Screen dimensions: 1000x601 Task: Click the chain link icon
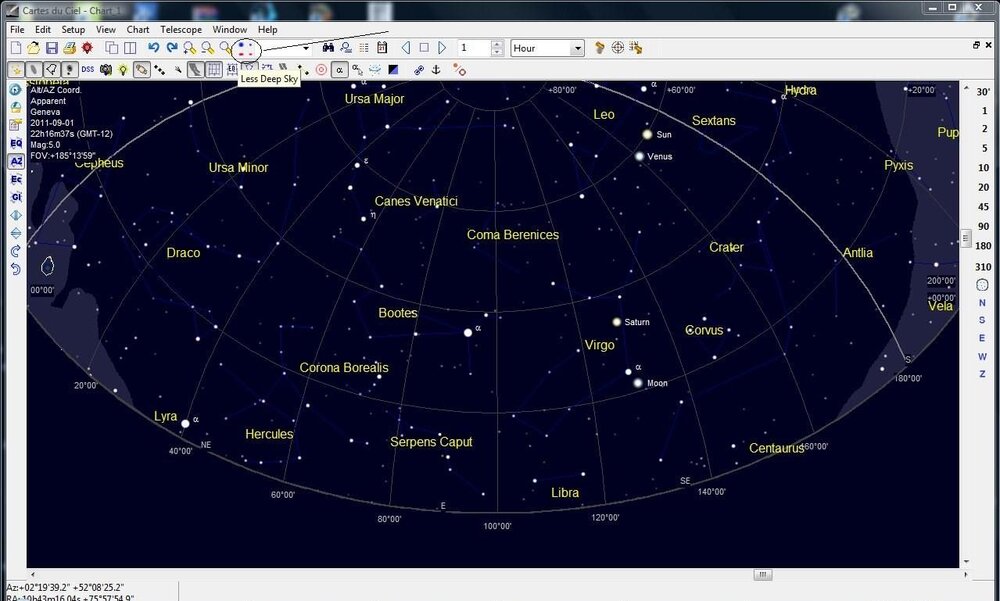click(419, 70)
